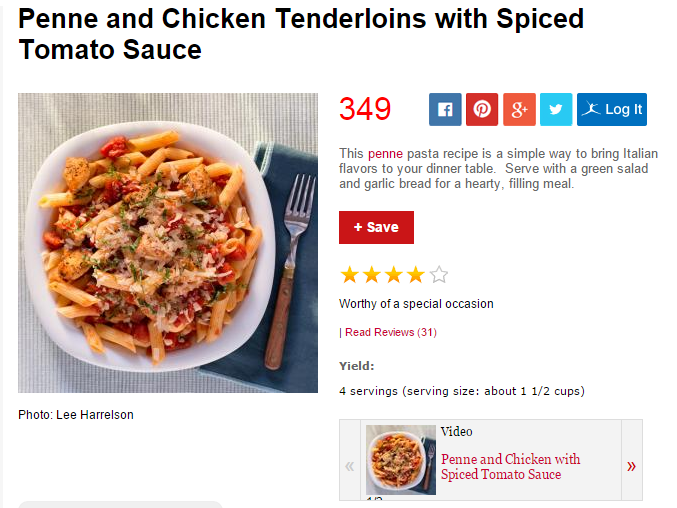
Task: Select the second rating star
Action: [372, 275]
